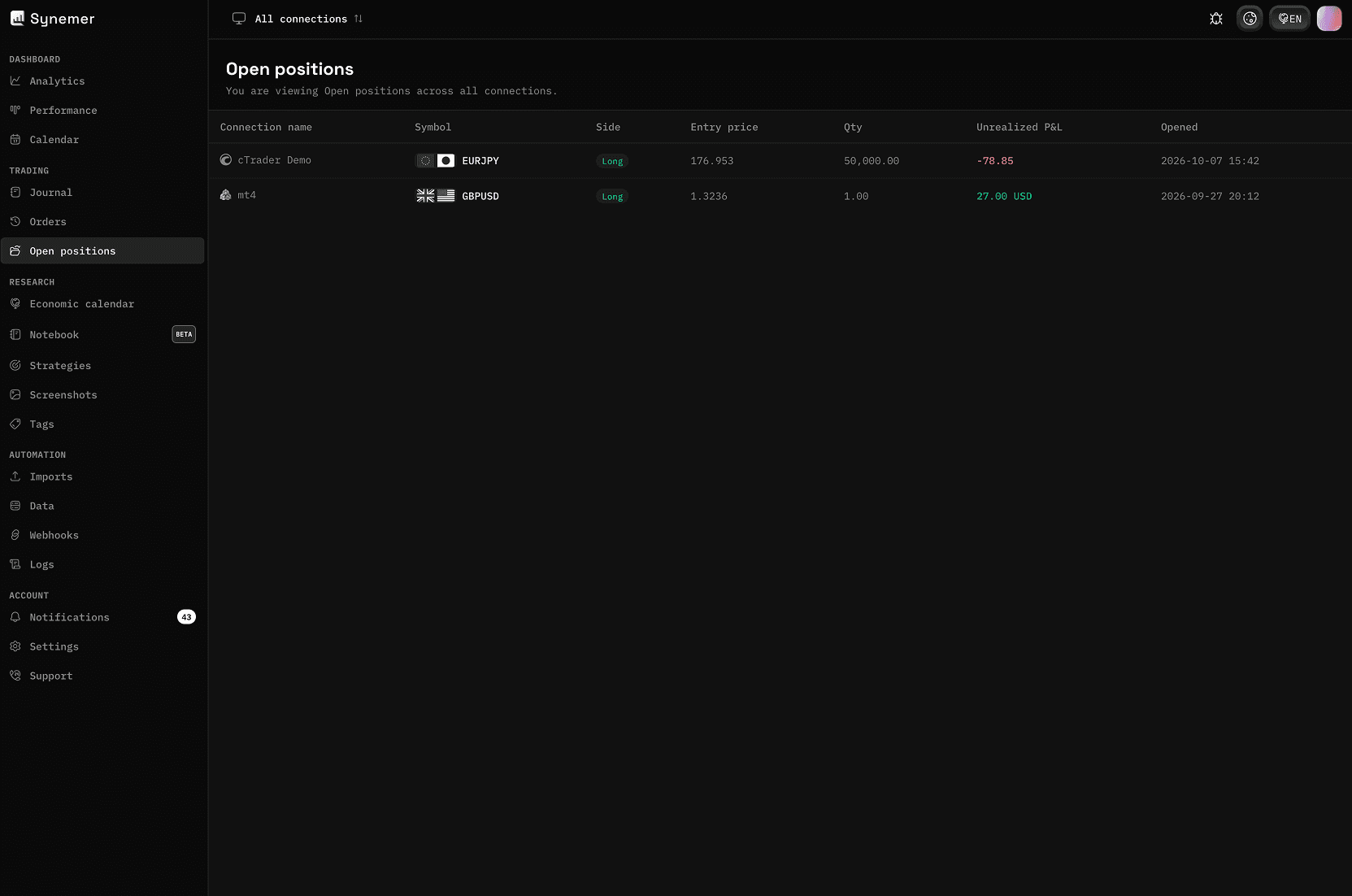Click the Entry price column header
This screenshot has width=1352, height=896.
click(x=724, y=128)
